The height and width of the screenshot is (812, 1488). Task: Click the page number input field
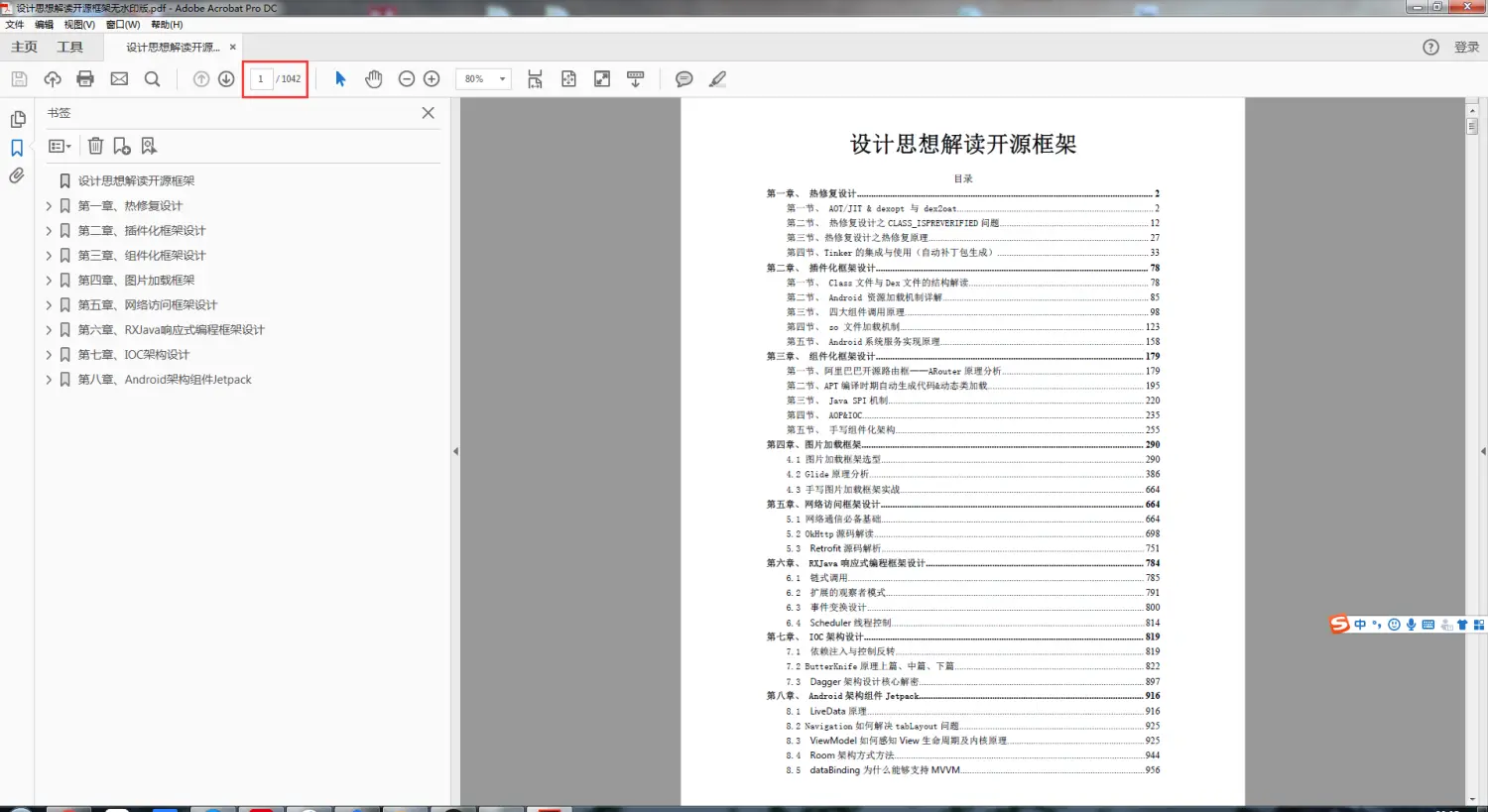pos(261,78)
